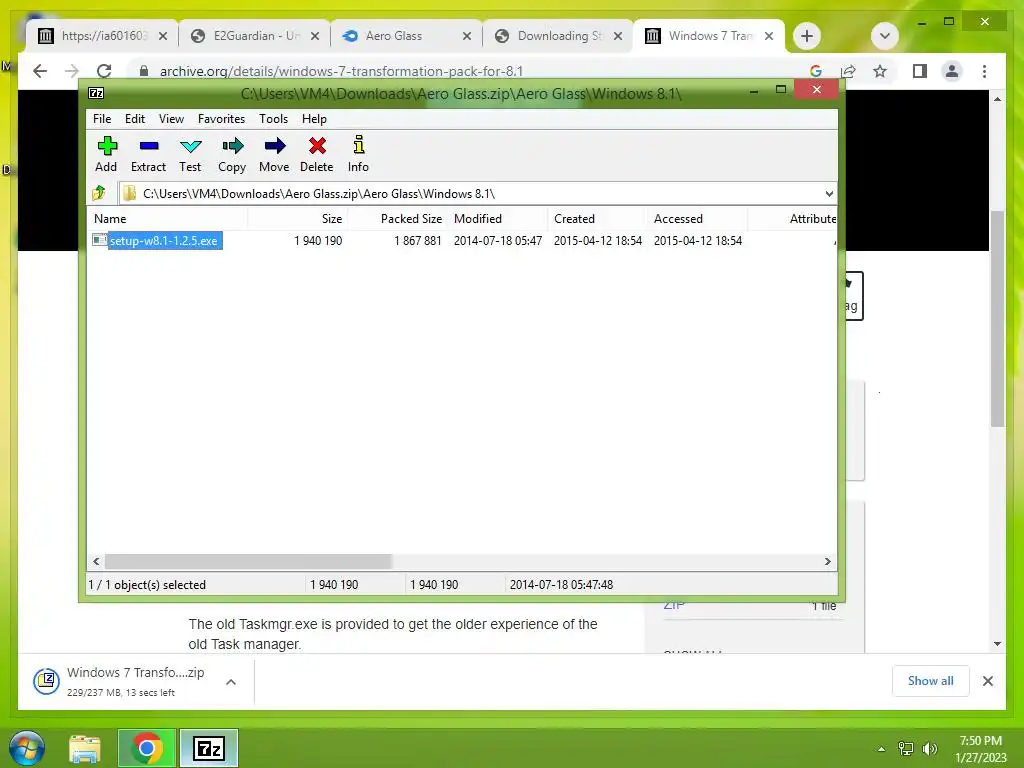The width and height of the screenshot is (1024, 768).
Task: Switch to the E2Guardian browser tab
Action: [x=255, y=36]
